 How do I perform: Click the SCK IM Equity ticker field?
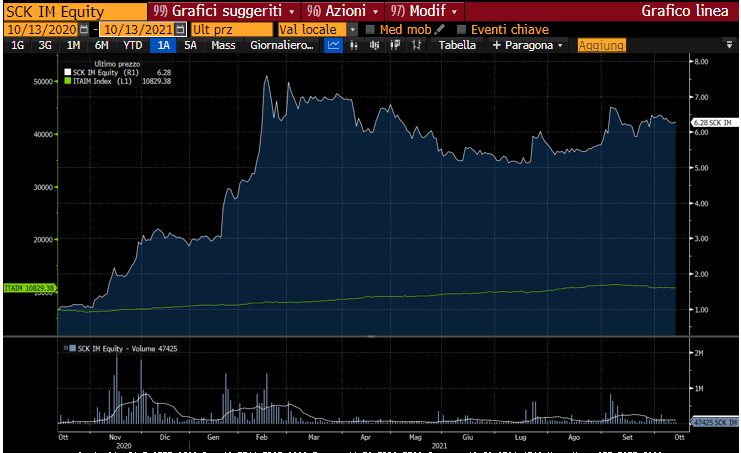tap(76, 11)
